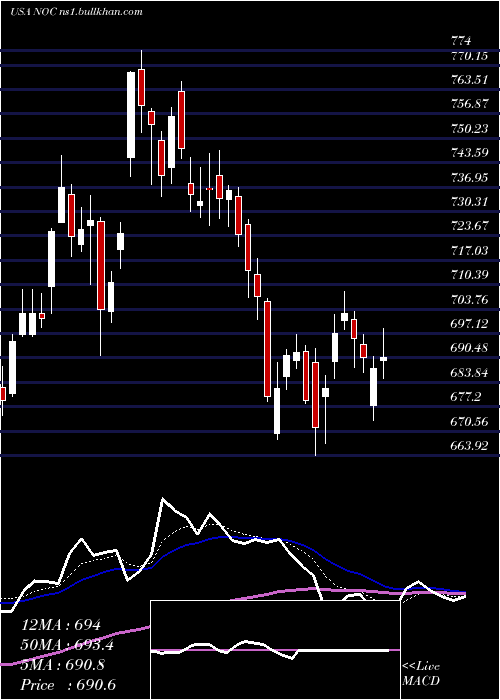Select the 697.12 price level label

[469, 323]
